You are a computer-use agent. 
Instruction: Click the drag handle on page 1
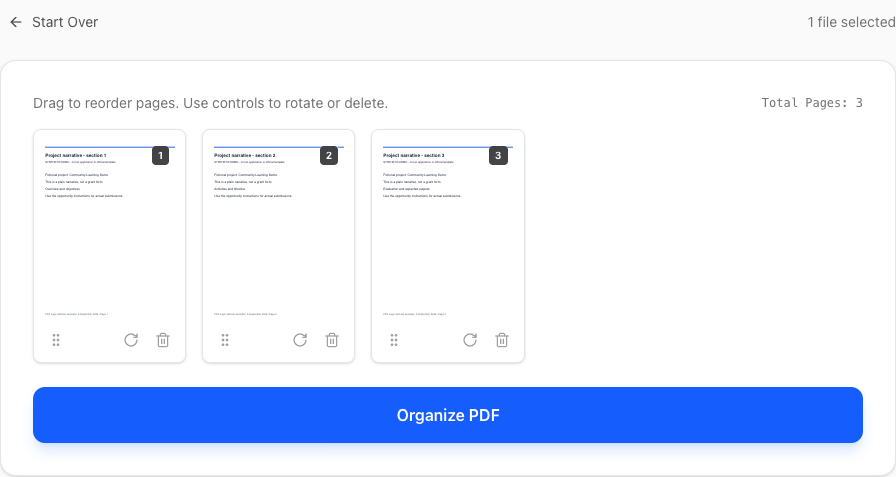click(x=56, y=340)
